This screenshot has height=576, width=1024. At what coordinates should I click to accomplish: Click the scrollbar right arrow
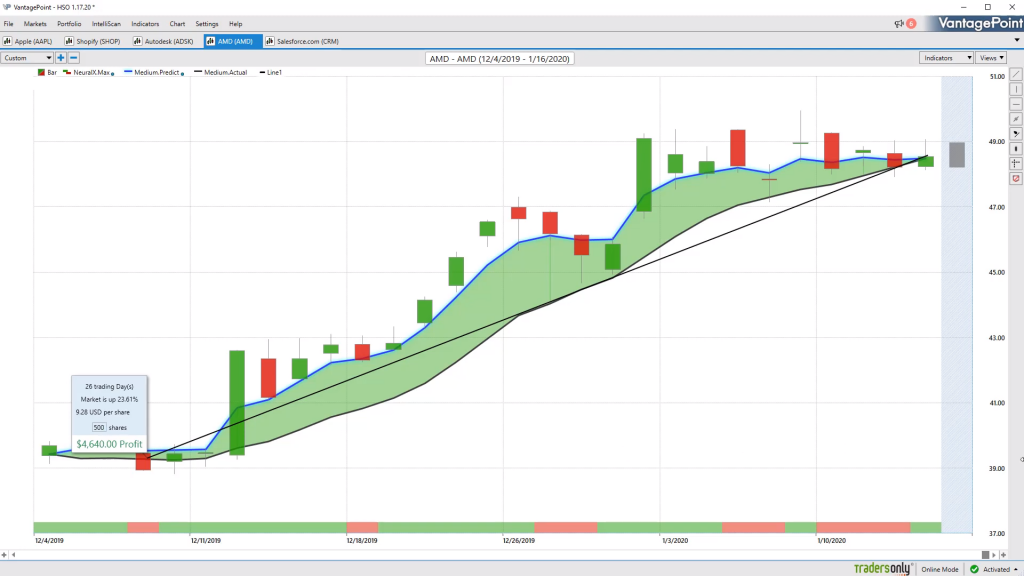[994, 555]
